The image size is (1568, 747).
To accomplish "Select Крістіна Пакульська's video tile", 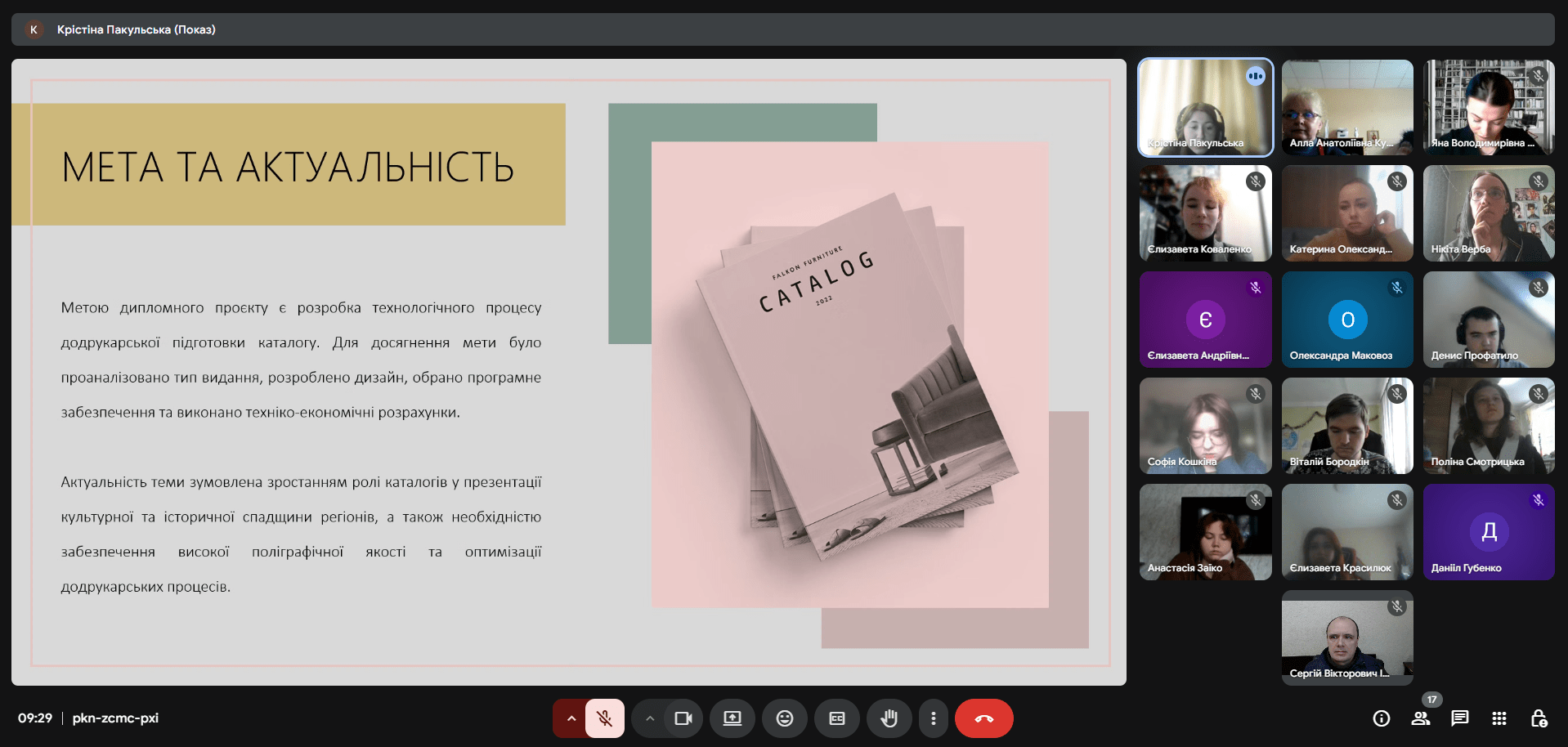I will 1205,107.
